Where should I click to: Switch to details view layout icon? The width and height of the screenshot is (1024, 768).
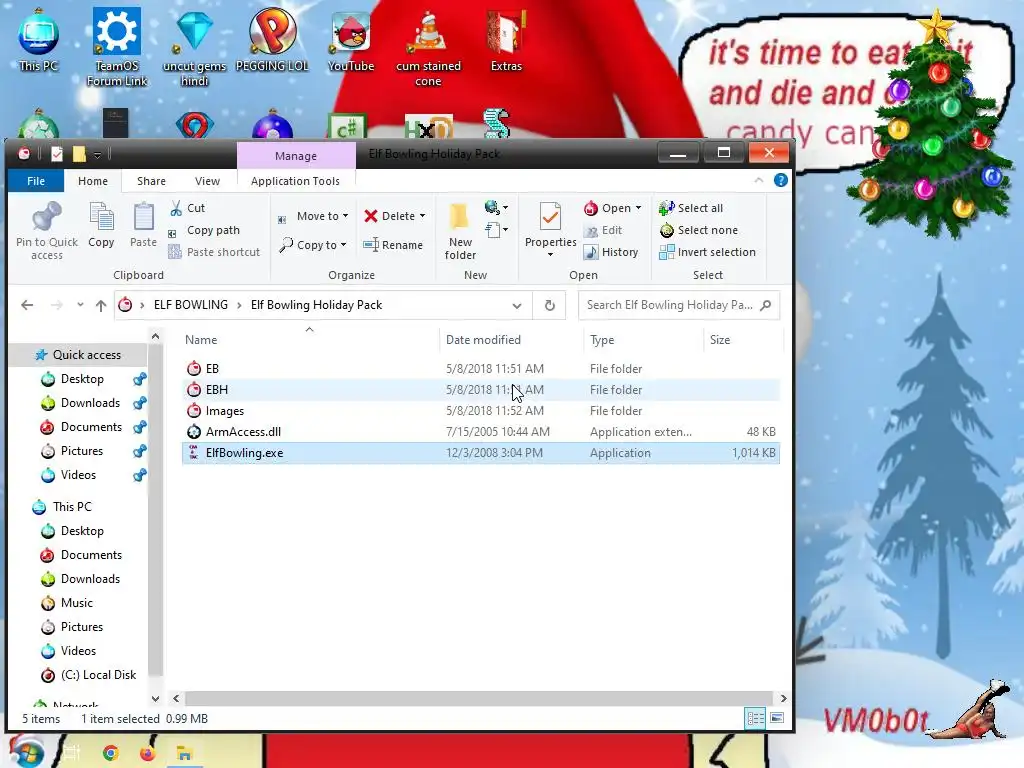(755, 718)
